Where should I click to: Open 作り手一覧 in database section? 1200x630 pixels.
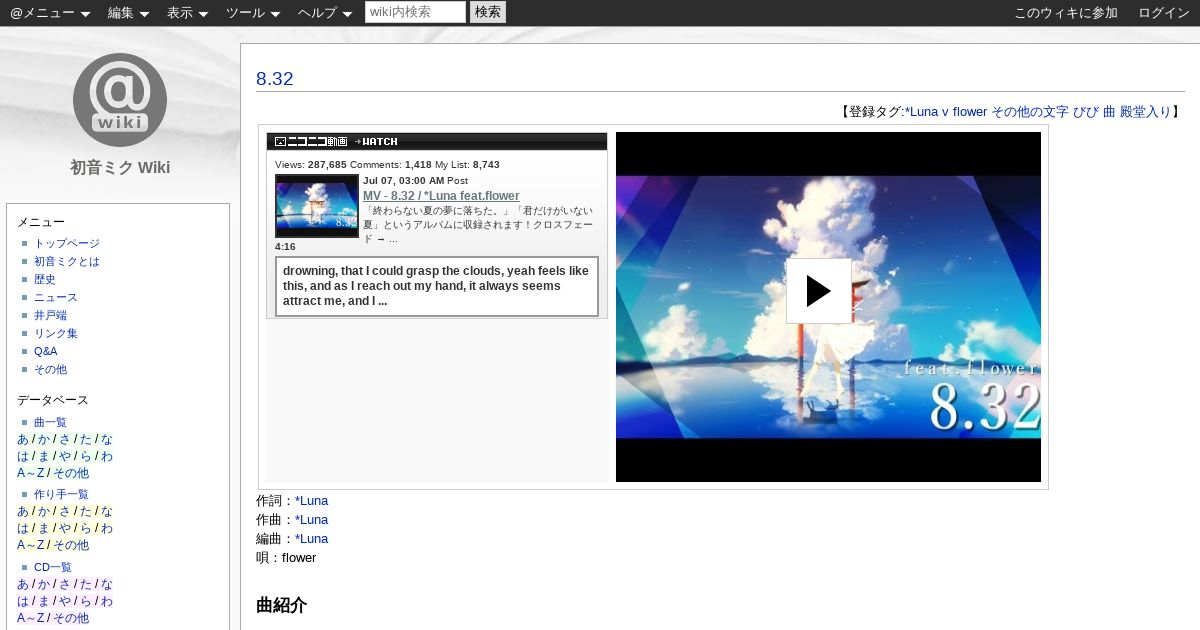[x=61, y=495]
